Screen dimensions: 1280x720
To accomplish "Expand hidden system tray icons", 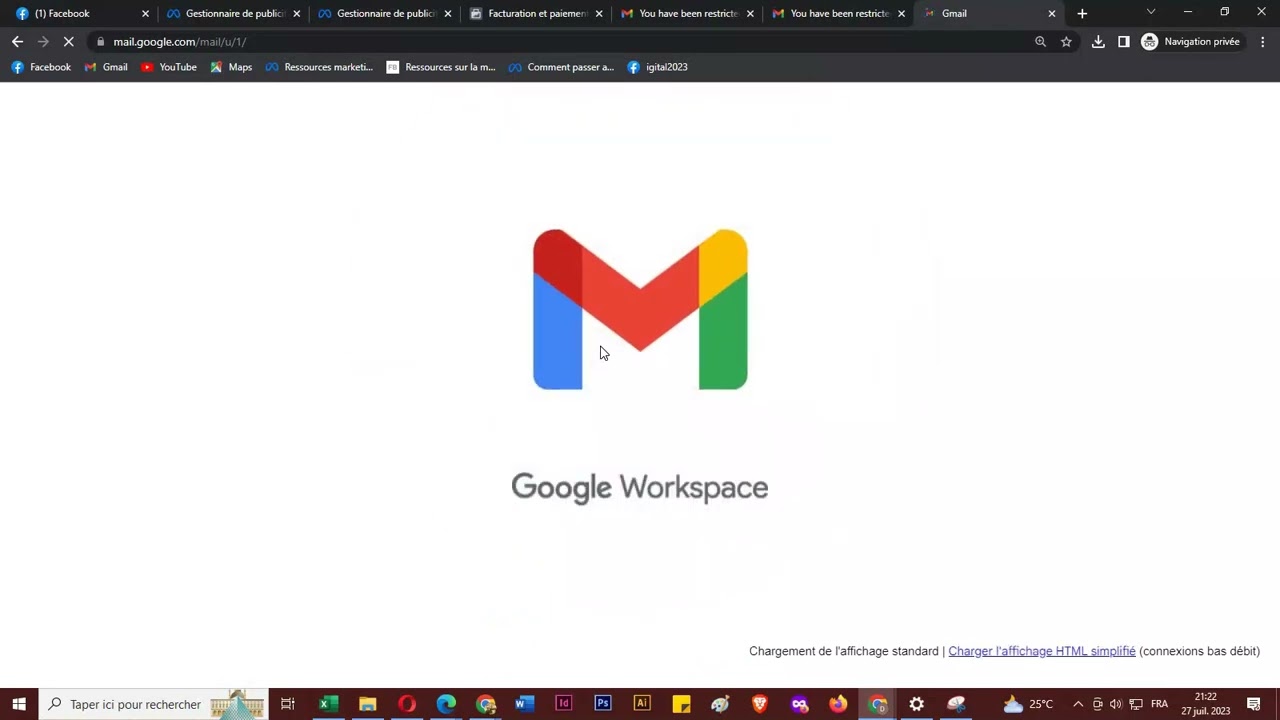I will click(1078, 704).
